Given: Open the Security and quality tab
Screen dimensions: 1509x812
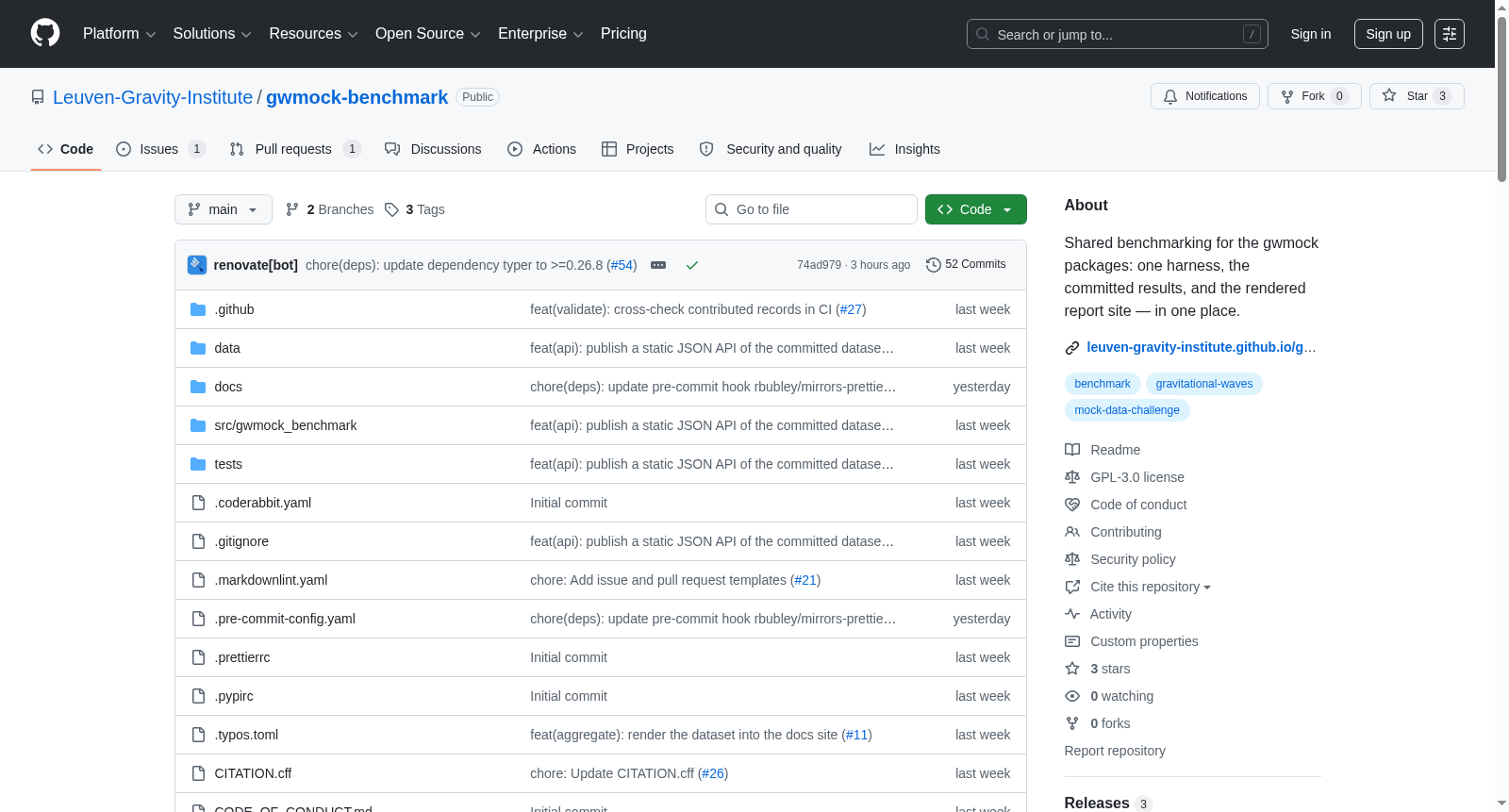Looking at the screenshot, I should (x=771, y=149).
